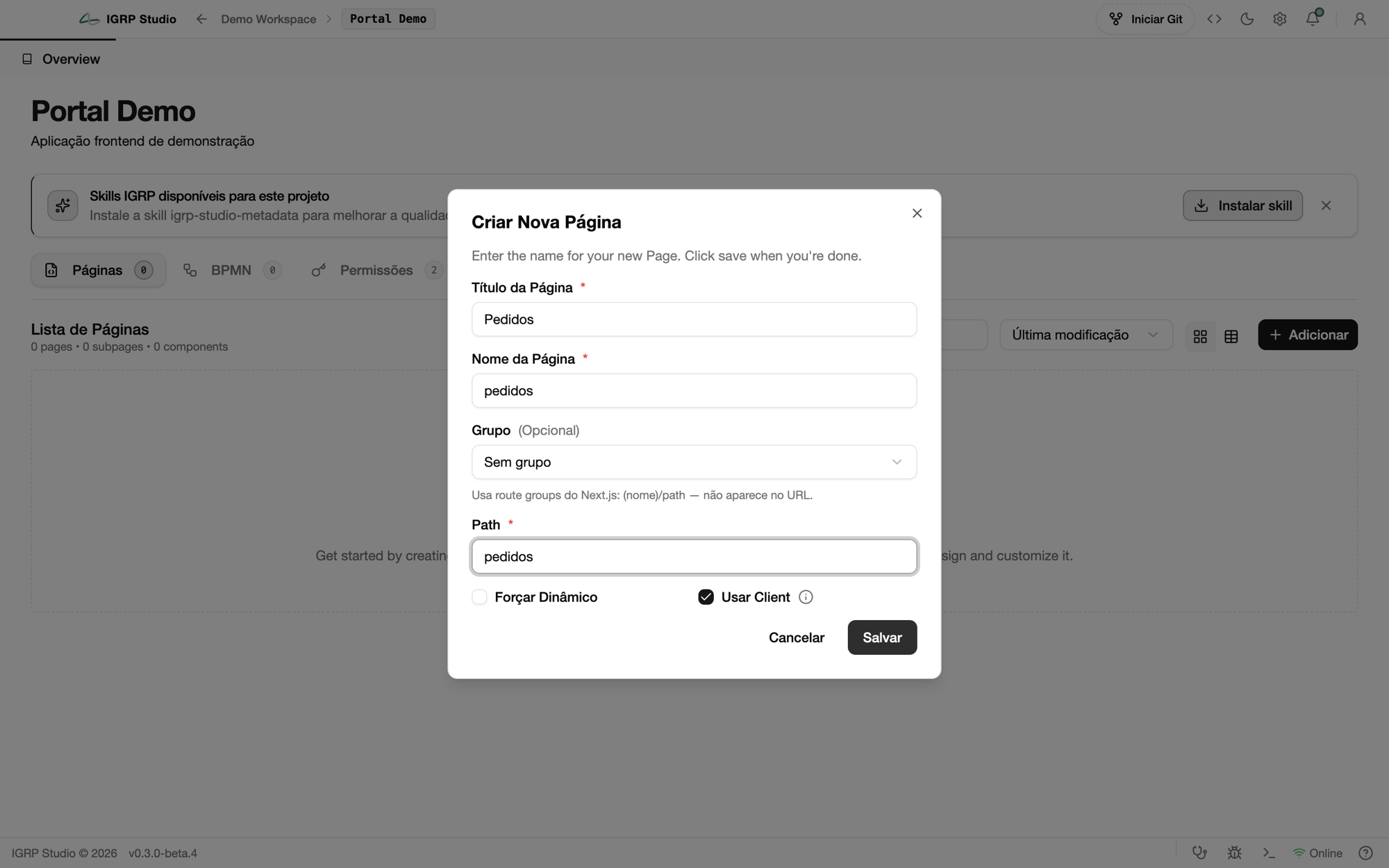This screenshot has width=1389, height=868.
Task: Switch to grid view layout icon
Action: tap(1200, 336)
